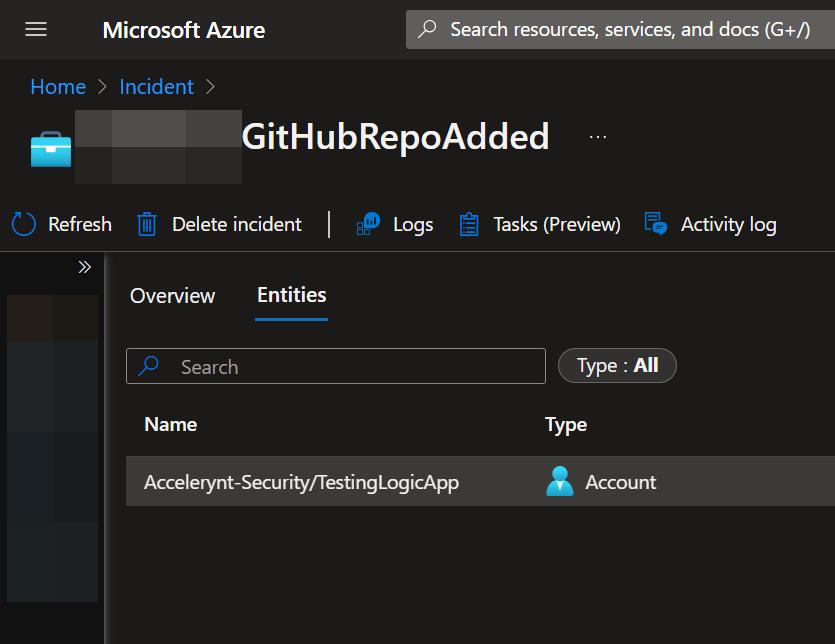Open the hamburger portal menu
This screenshot has height=644, width=835.
click(x=36, y=29)
